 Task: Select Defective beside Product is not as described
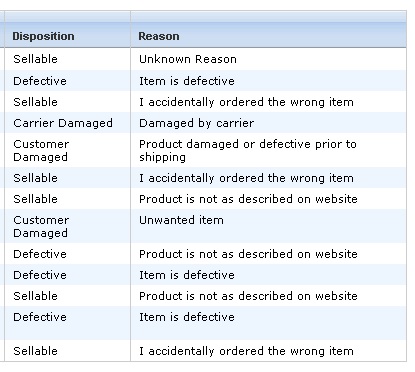tap(40, 254)
